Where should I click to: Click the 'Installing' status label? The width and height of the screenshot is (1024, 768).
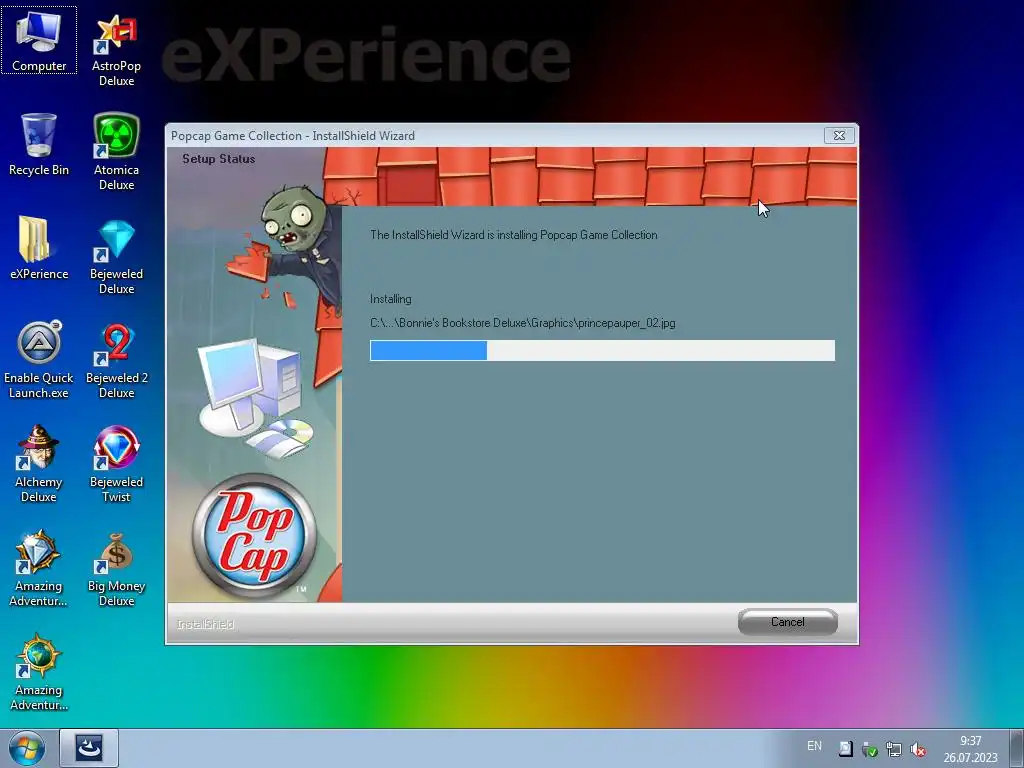(391, 299)
